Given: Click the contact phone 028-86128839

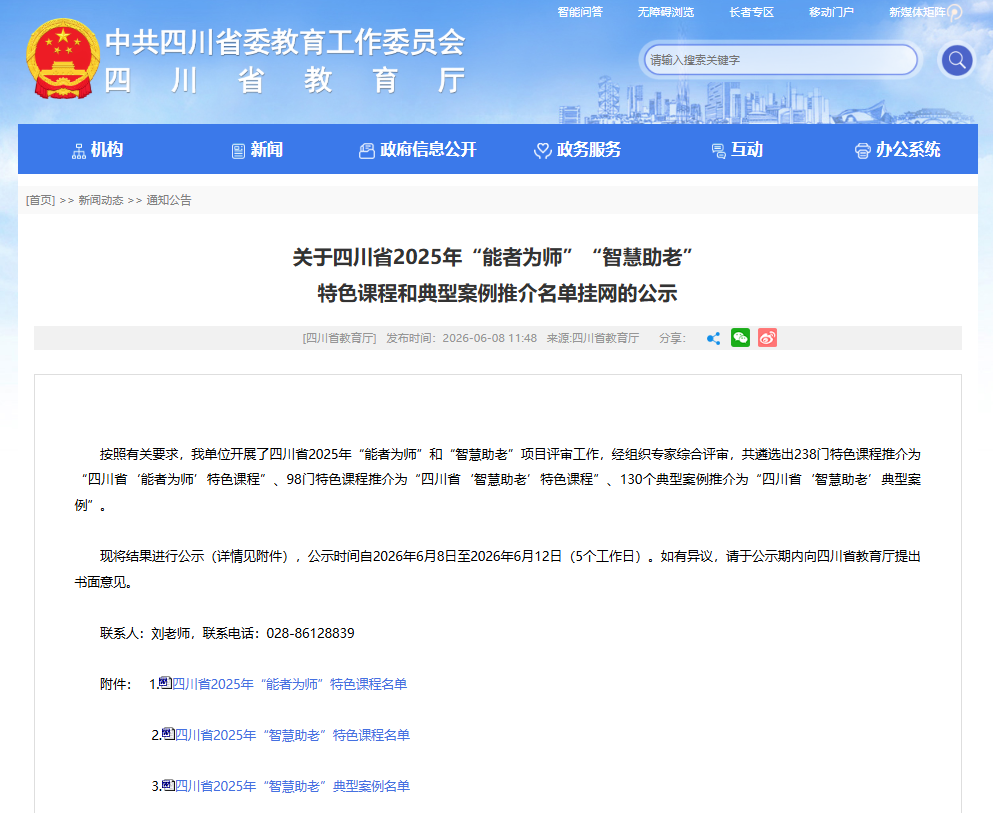Looking at the screenshot, I should click(x=310, y=633).
